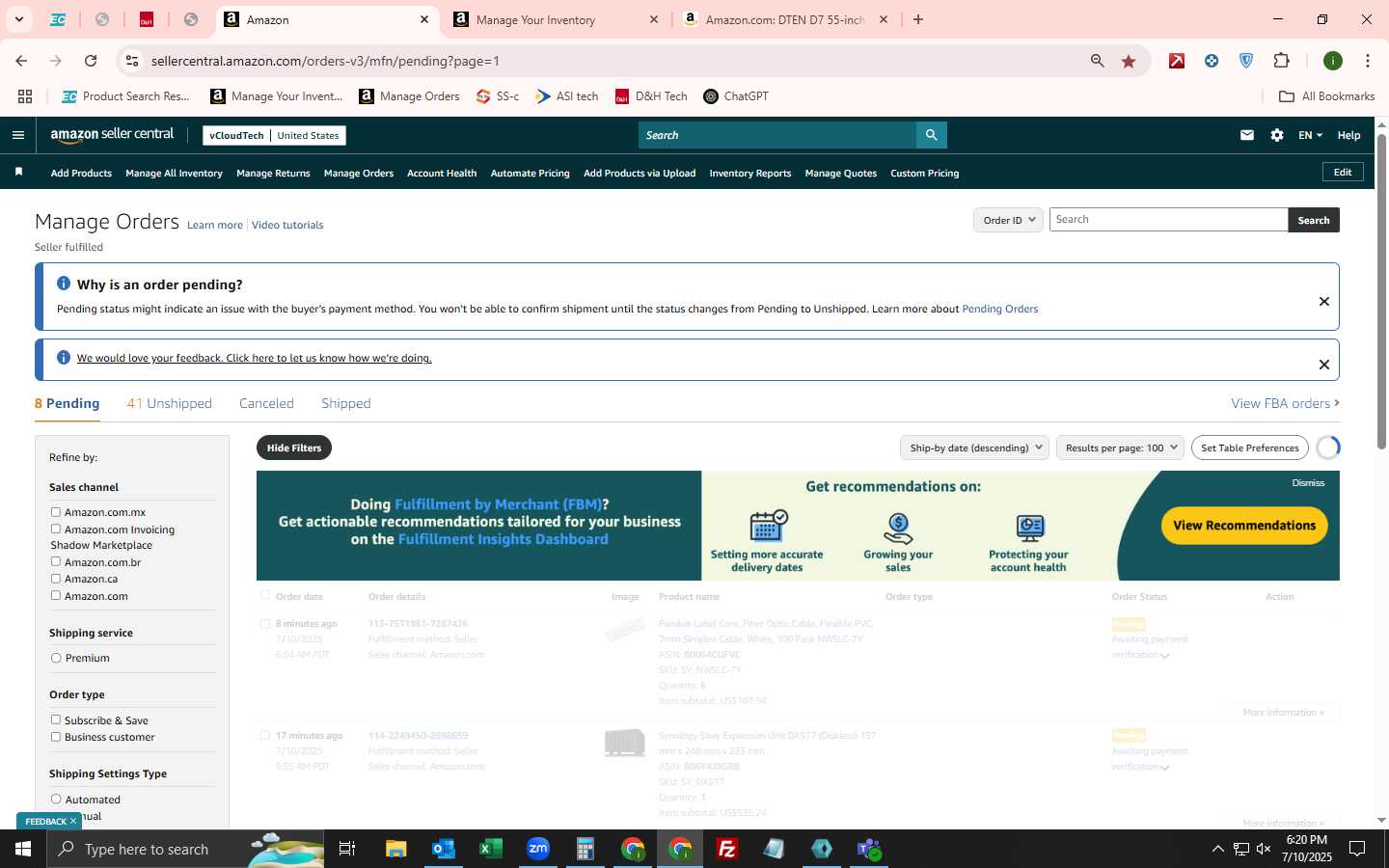Open the vCloudTech United States marketplace switcher
1389x868 pixels.
pyautogui.click(x=274, y=135)
